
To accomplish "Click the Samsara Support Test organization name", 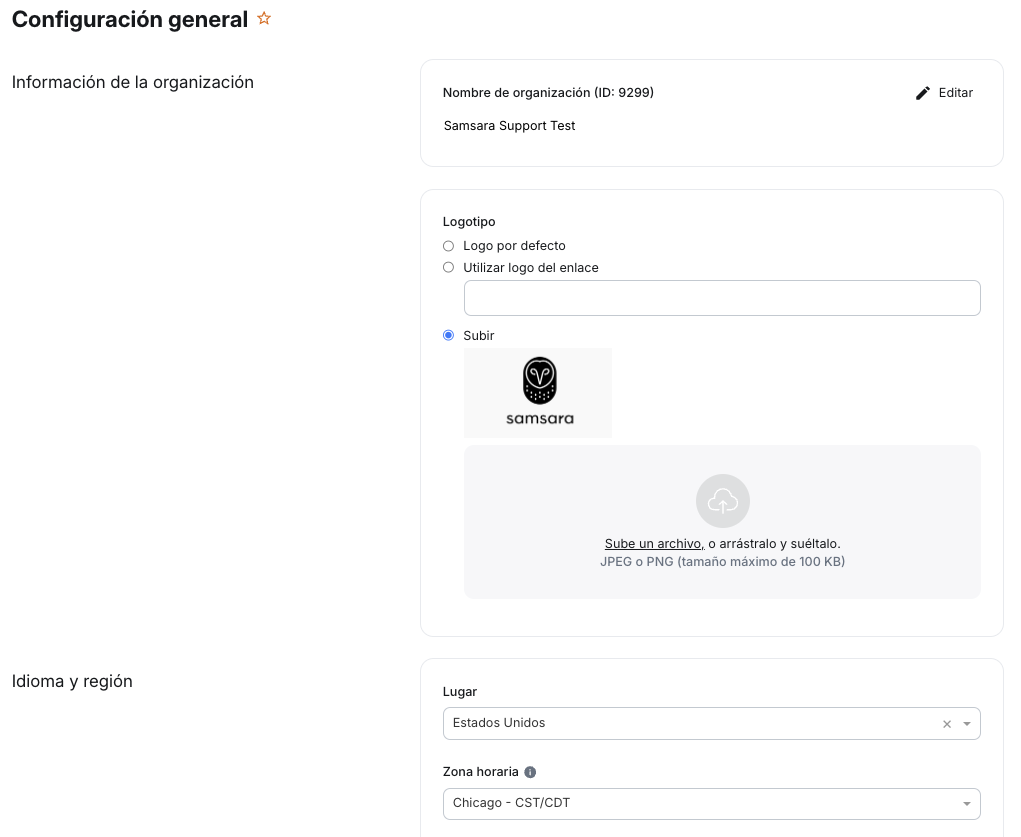I will click(x=510, y=126).
